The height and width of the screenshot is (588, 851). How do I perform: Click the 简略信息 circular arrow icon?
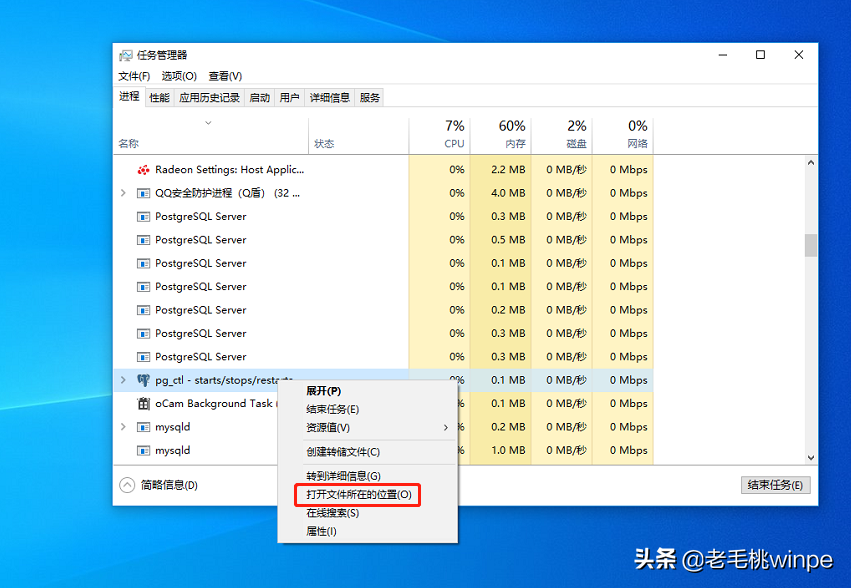127,485
